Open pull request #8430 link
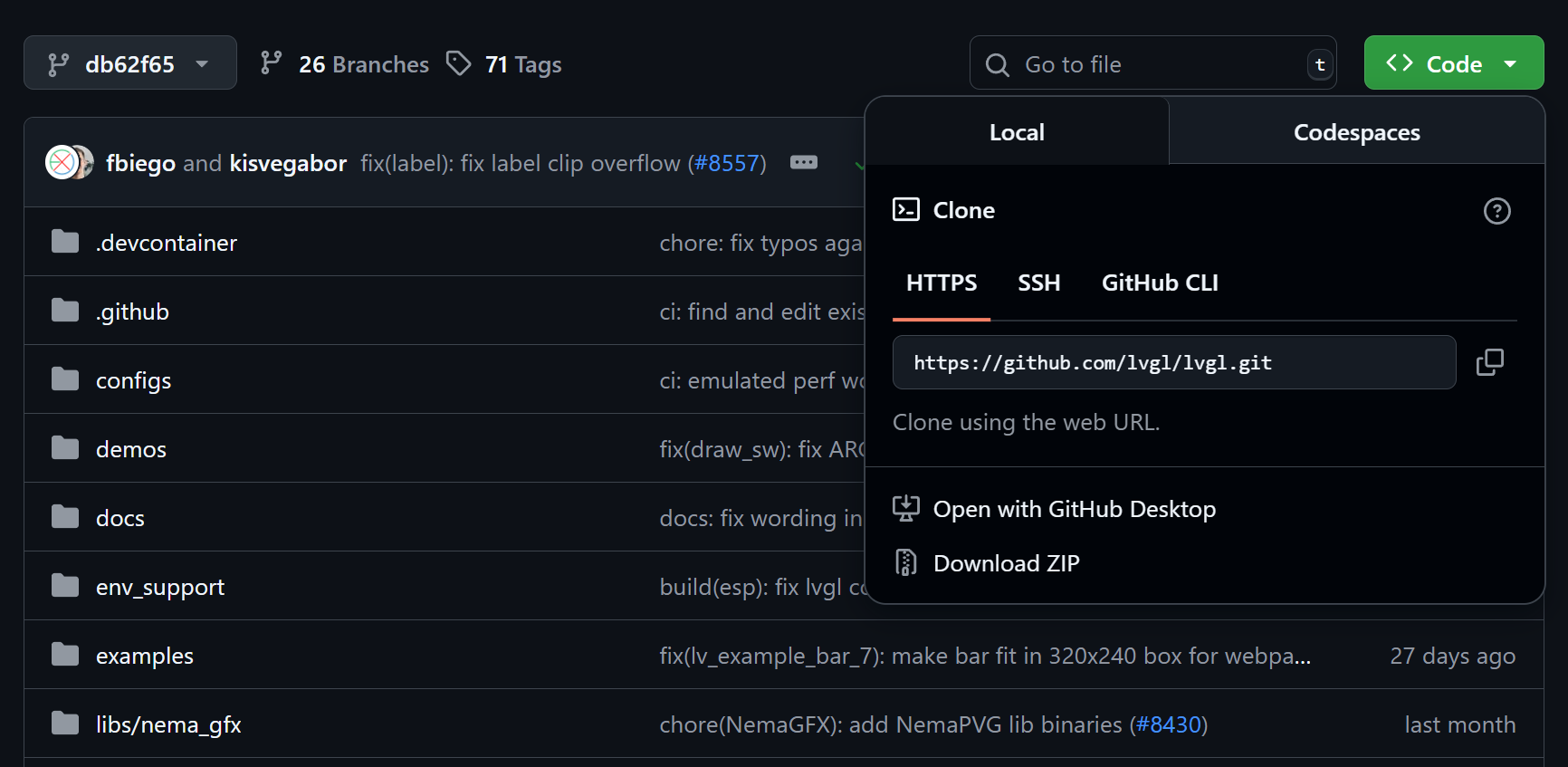Screen dimensions: 1568x767 tap(1169, 724)
